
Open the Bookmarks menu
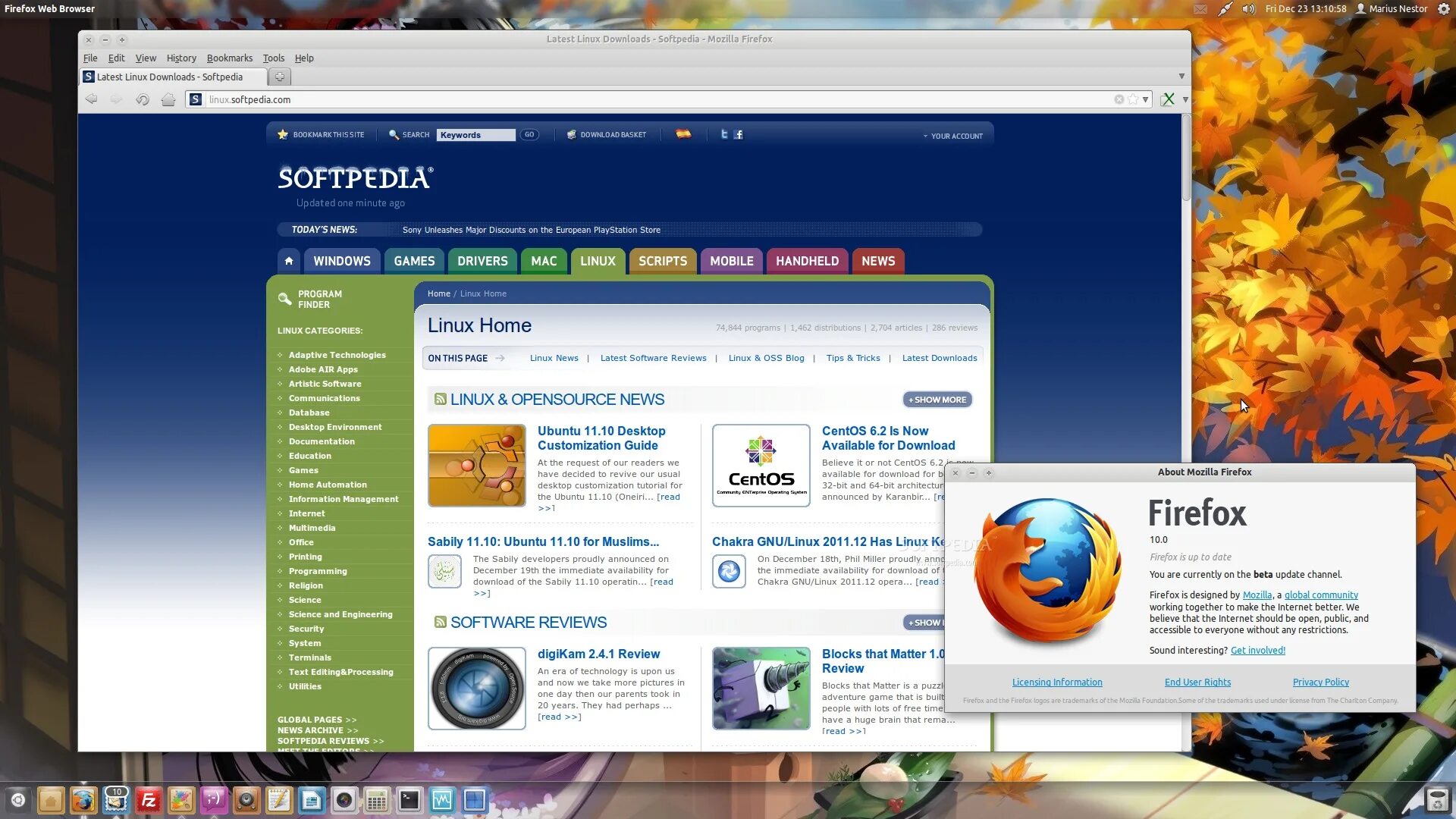coord(229,58)
